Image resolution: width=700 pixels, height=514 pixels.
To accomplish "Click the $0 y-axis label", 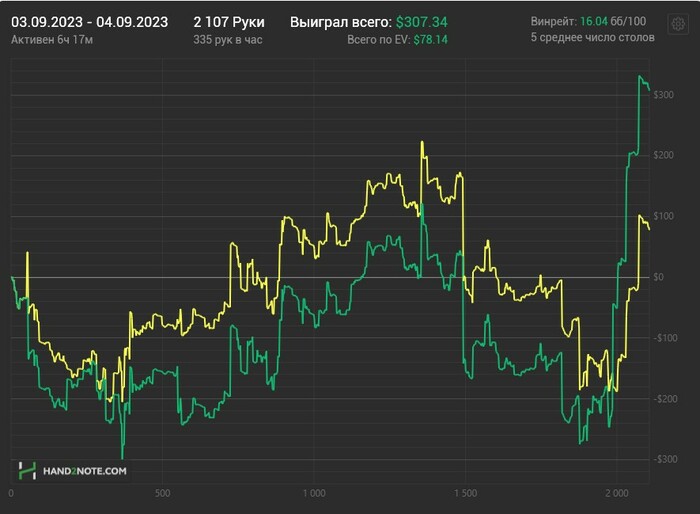I will click(658, 277).
